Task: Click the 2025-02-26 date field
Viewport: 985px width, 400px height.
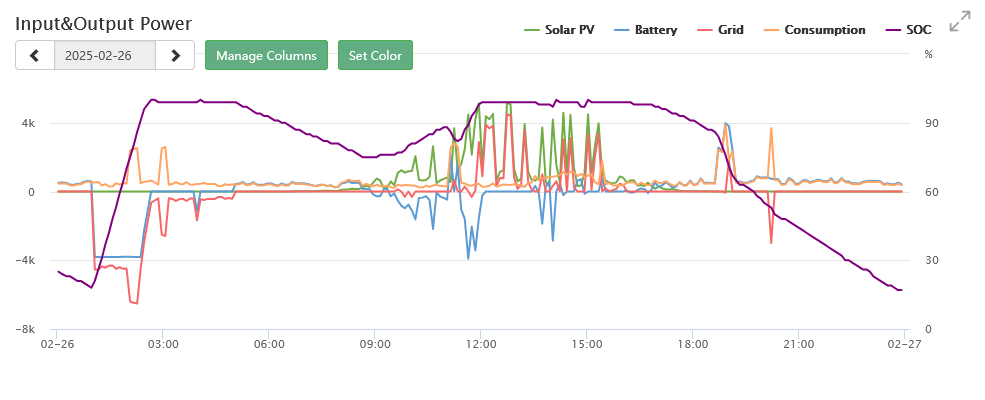Action: [104, 56]
